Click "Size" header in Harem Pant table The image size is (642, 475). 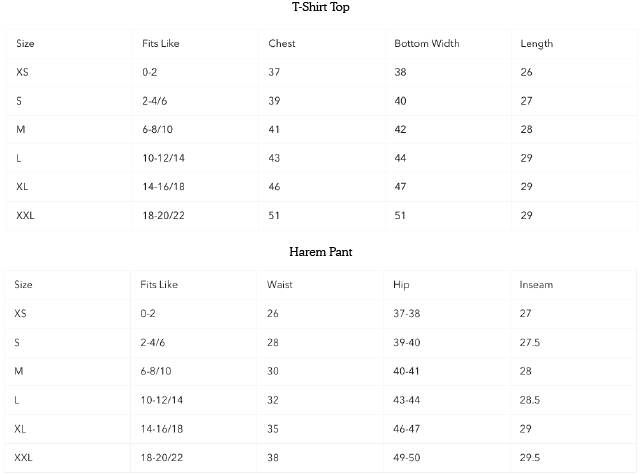point(23,285)
